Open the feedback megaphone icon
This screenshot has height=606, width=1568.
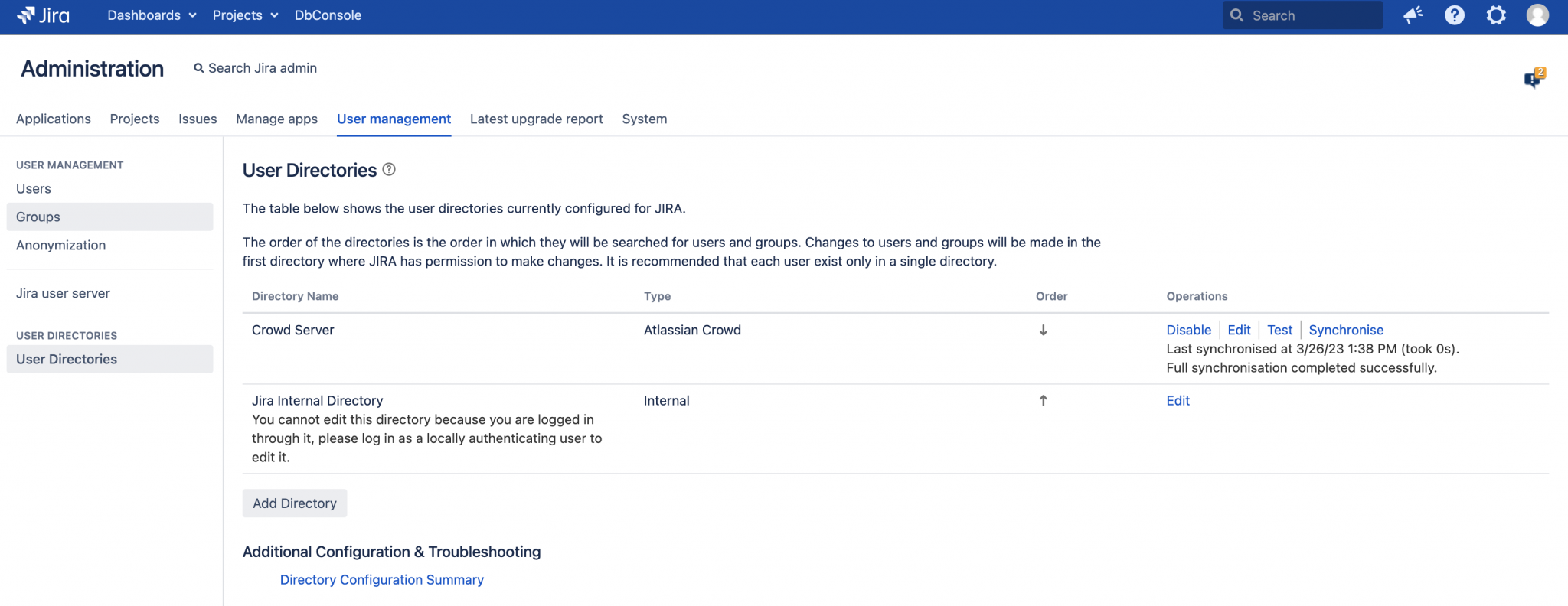point(1413,15)
